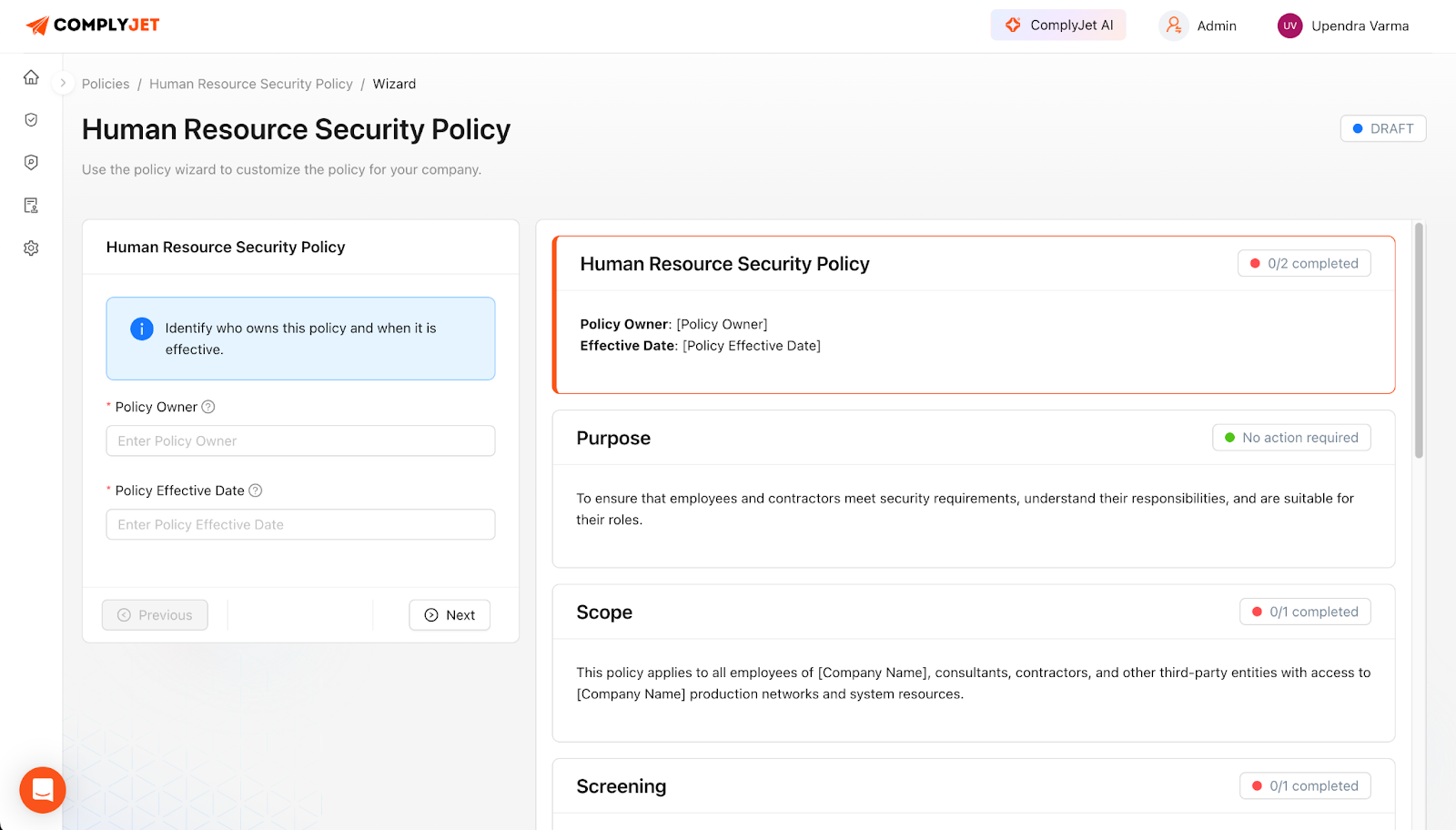
Task: Show help for Policy Effective Date
Action: tap(256, 491)
